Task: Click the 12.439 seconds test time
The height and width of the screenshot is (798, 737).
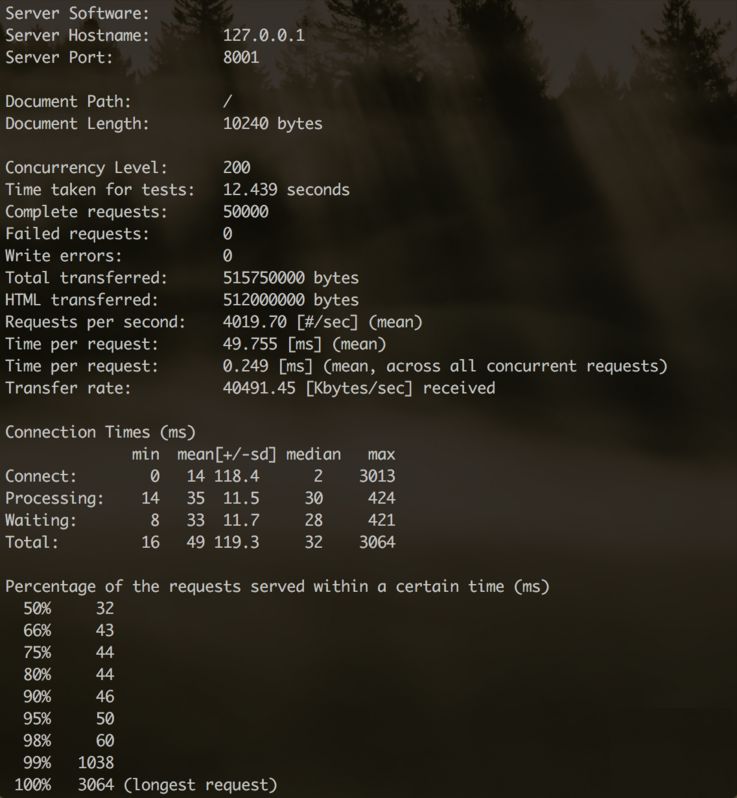Action: point(286,190)
